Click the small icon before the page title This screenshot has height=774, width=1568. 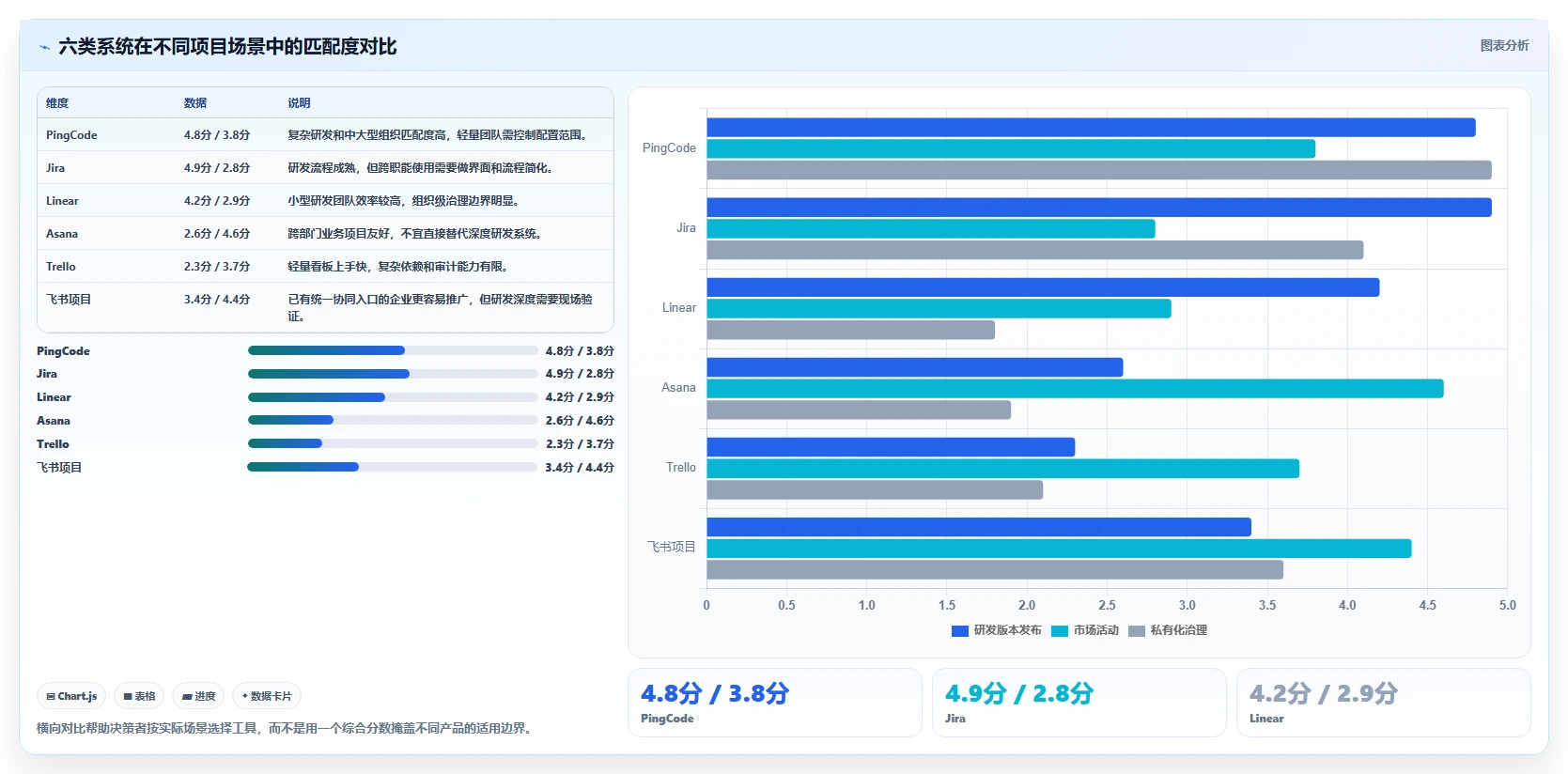click(44, 47)
